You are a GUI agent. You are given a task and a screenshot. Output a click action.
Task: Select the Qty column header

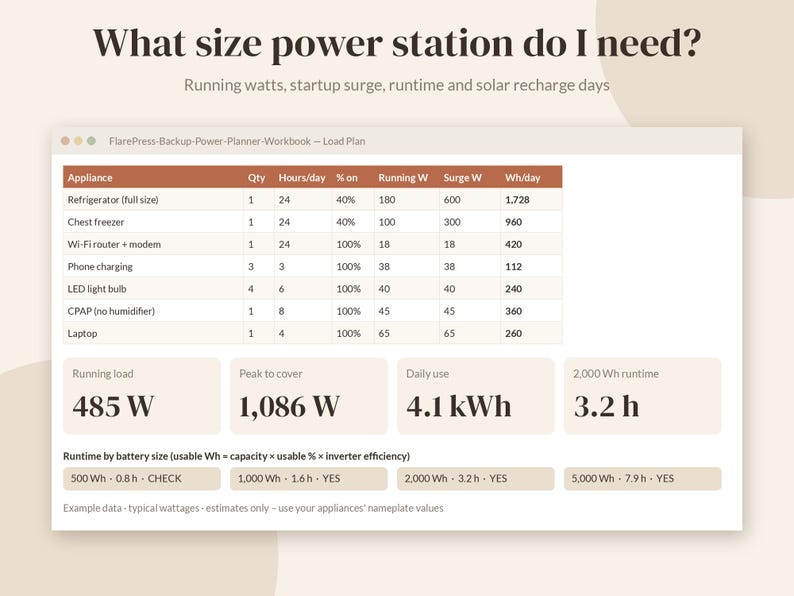pos(259,177)
